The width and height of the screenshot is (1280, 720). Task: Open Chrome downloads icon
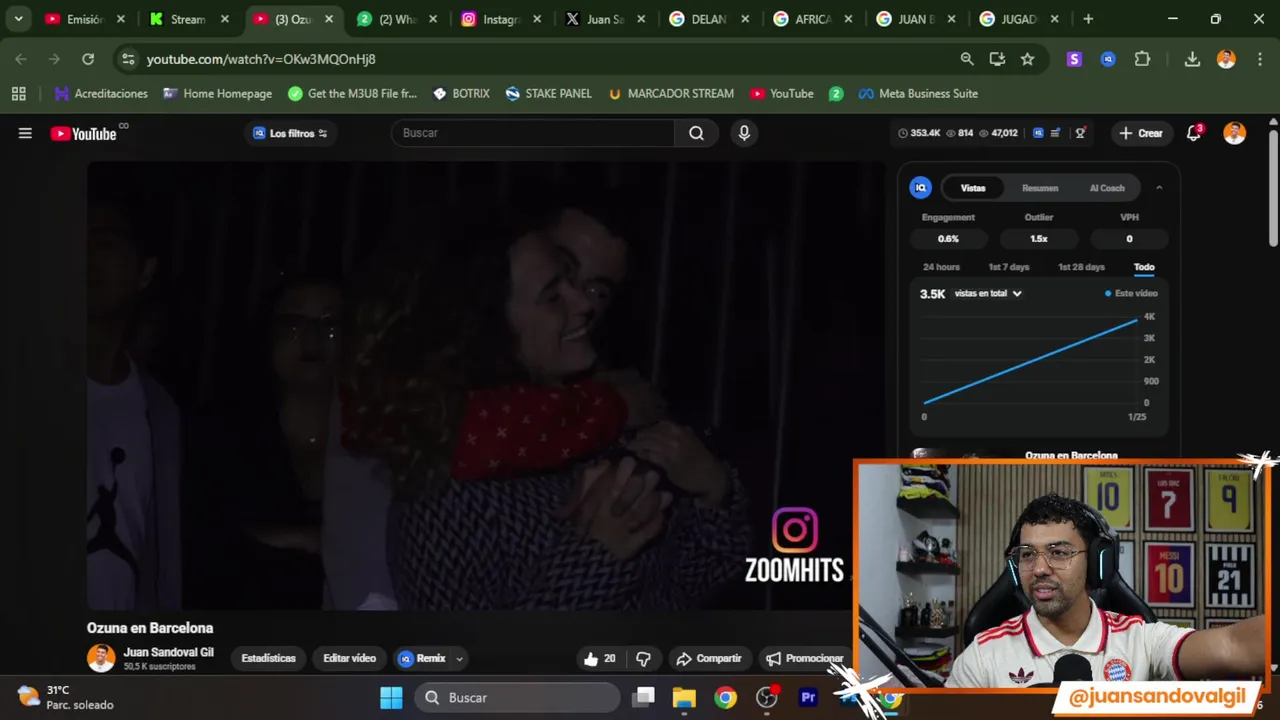pos(1192,59)
